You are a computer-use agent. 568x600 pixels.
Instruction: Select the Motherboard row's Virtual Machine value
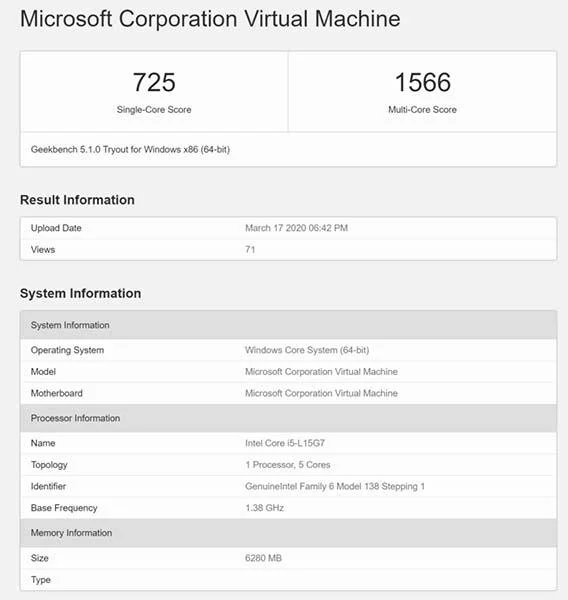tap(321, 393)
